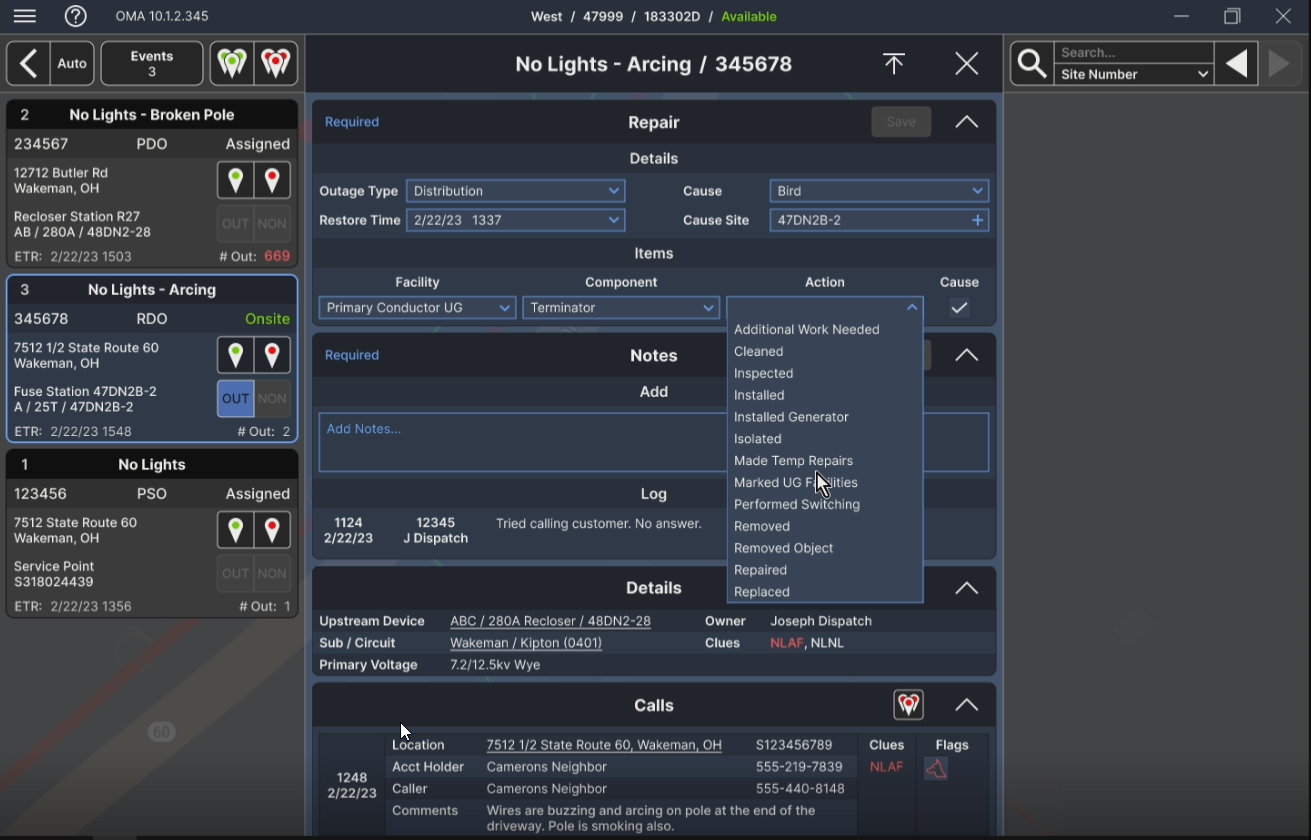Open the Outage Type dropdown
1311x840 pixels.
click(x=516, y=191)
